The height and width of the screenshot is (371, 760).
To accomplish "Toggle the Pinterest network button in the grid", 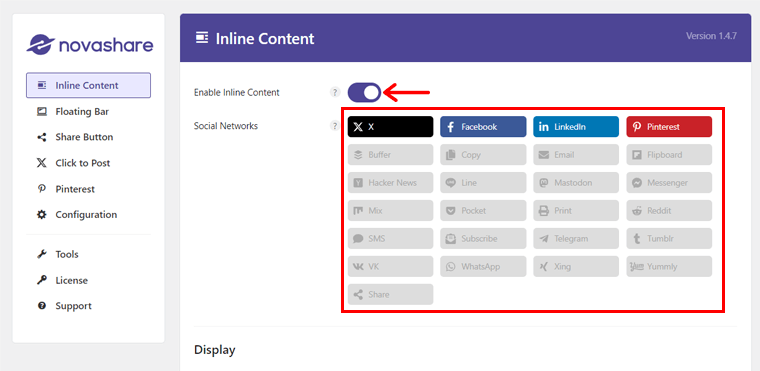I will (669, 127).
